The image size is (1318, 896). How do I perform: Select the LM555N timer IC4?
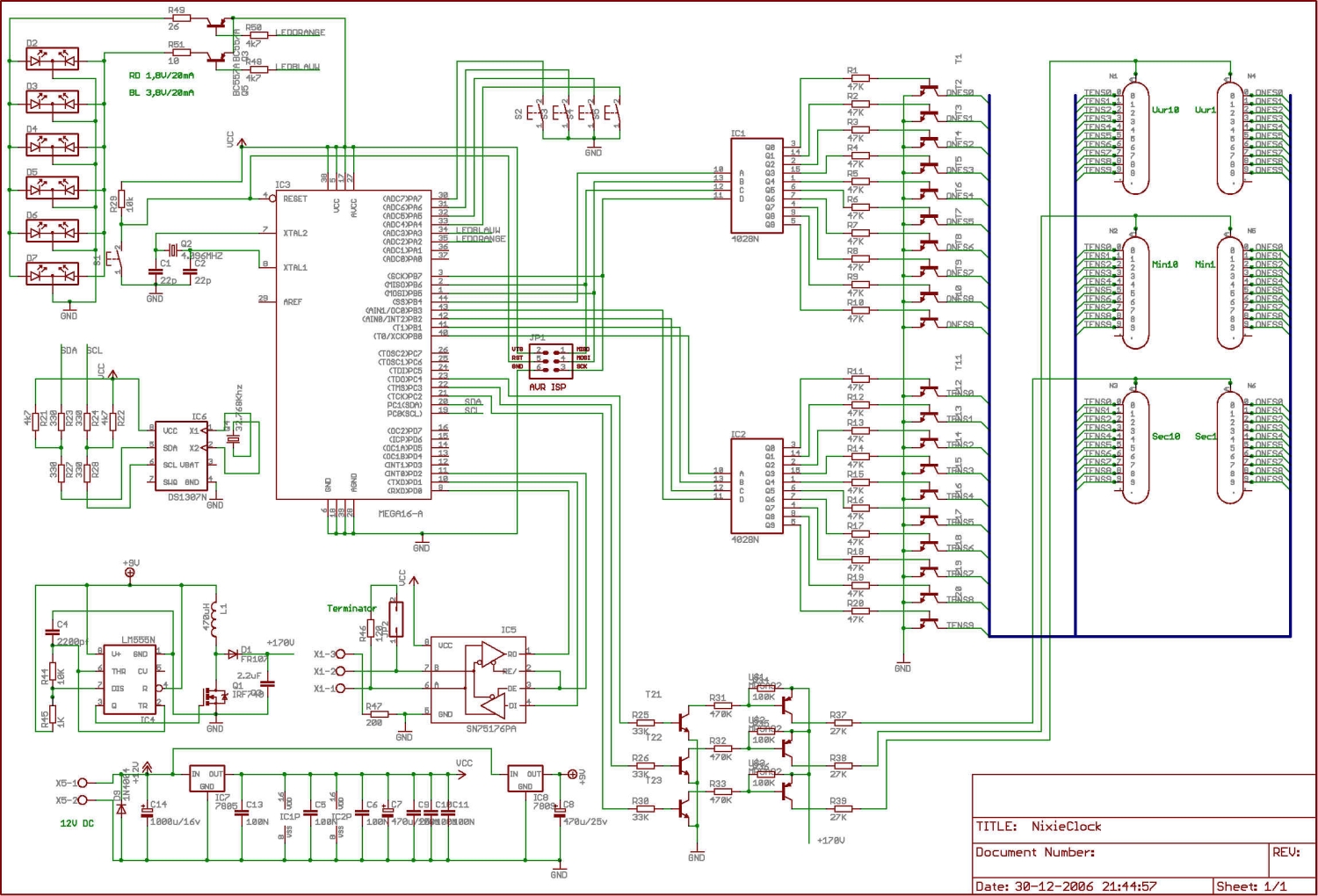pos(130,681)
